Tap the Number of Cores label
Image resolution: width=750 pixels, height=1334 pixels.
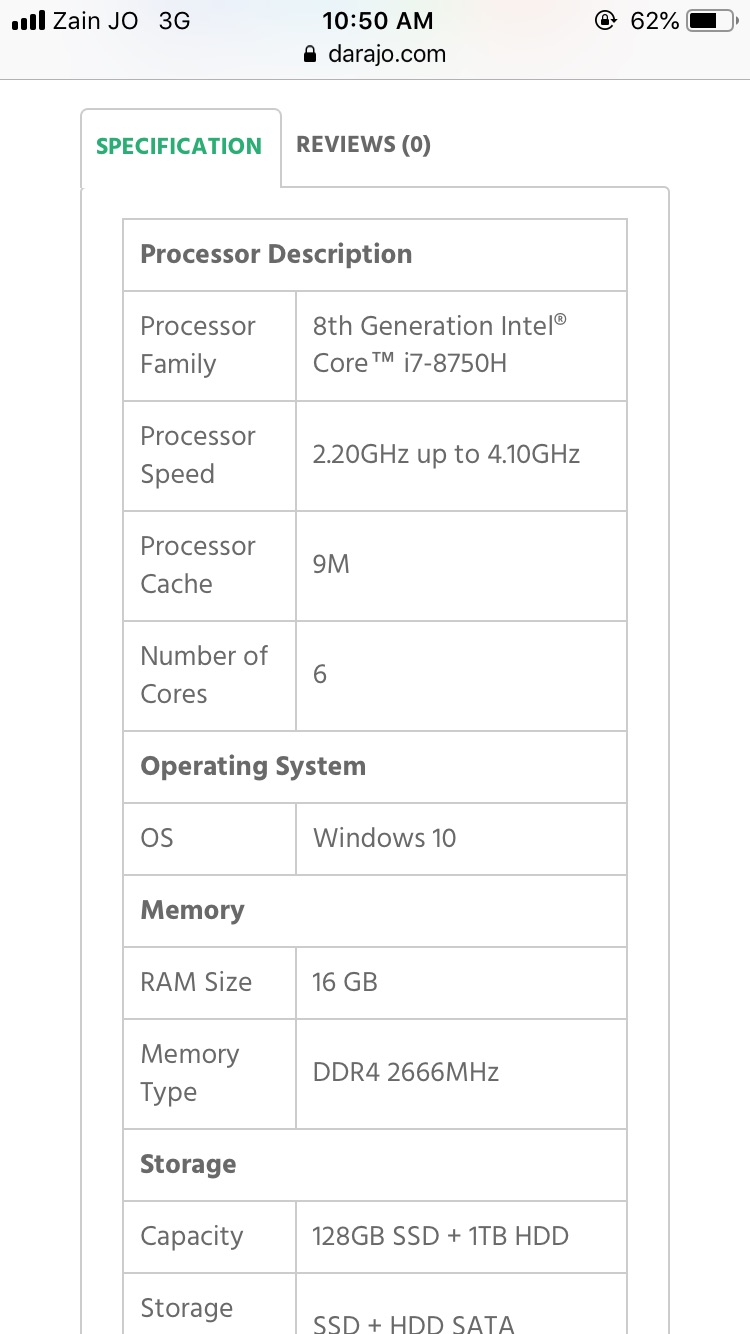click(204, 675)
